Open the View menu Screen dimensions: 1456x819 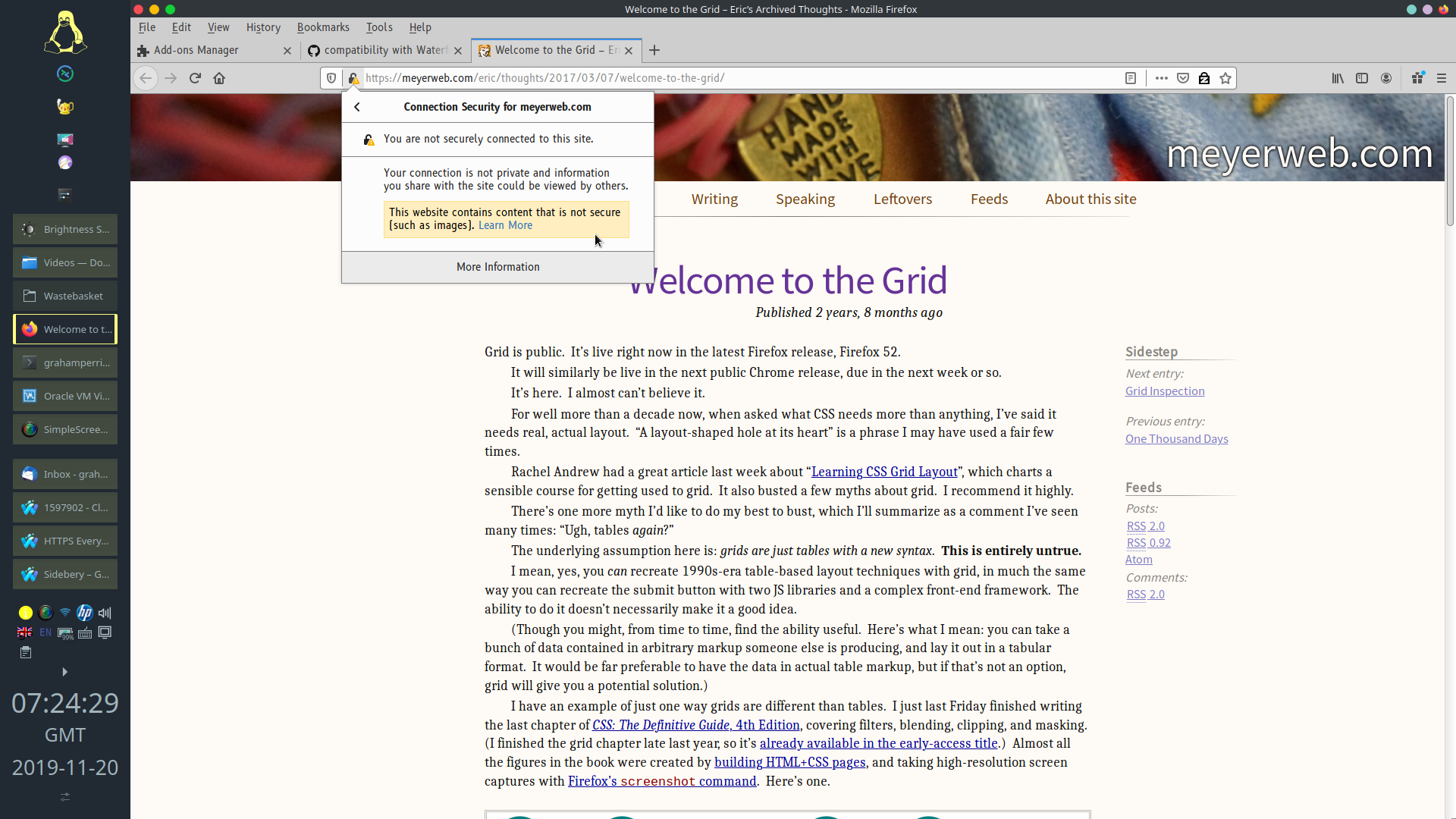[x=218, y=27]
